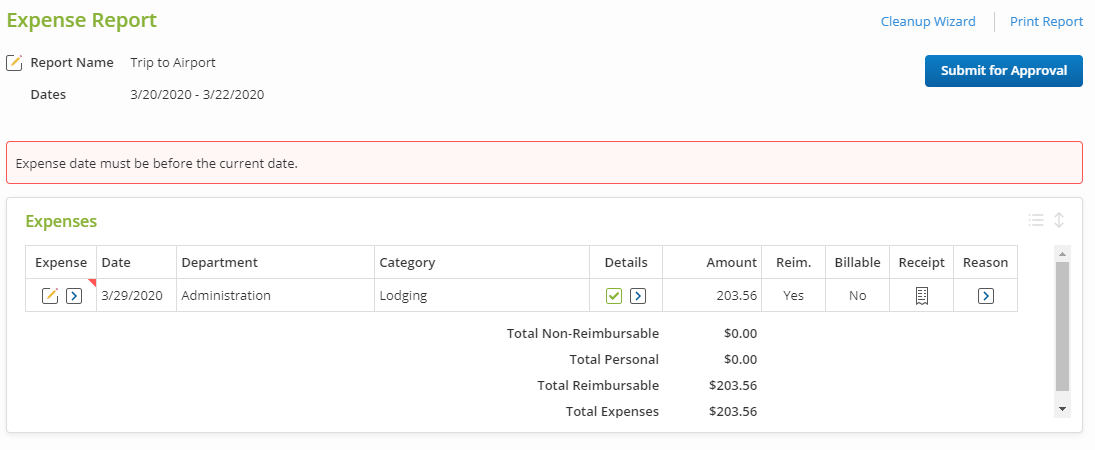Click the Department column header
The height and width of the screenshot is (450, 1095).
(220, 262)
